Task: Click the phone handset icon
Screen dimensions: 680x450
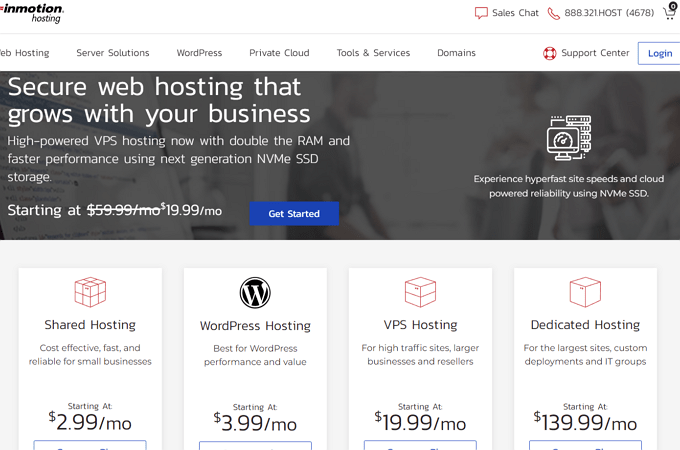Action: pos(553,13)
